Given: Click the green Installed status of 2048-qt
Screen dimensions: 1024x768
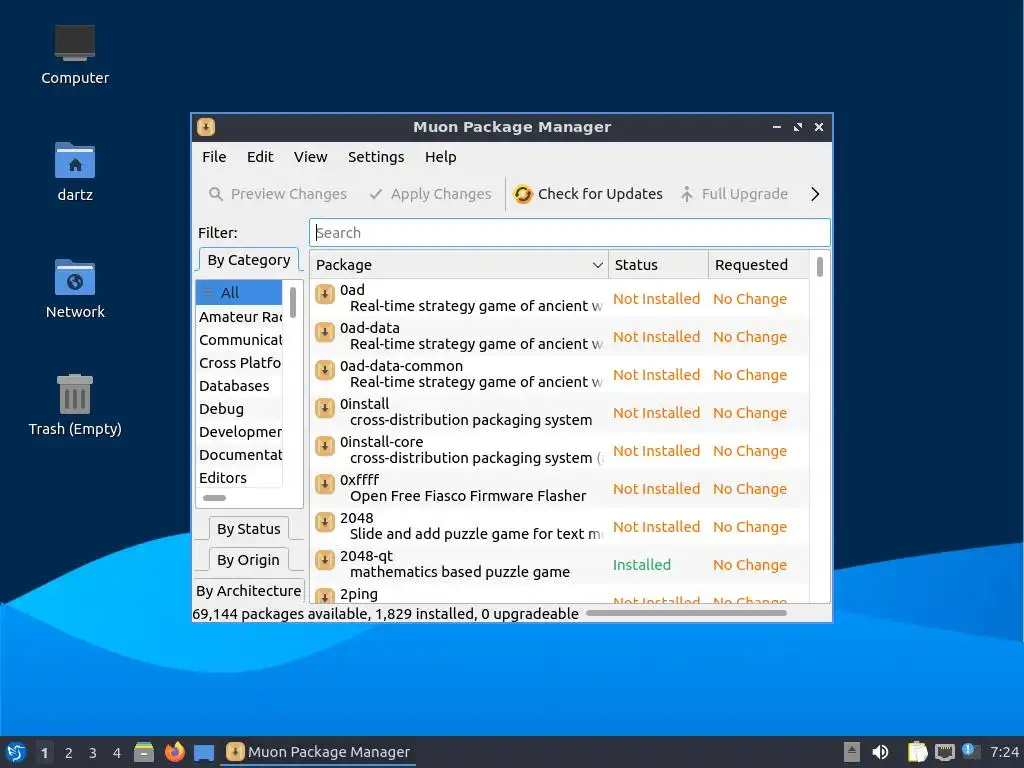Looking at the screenshot, I should click(641, 565).
